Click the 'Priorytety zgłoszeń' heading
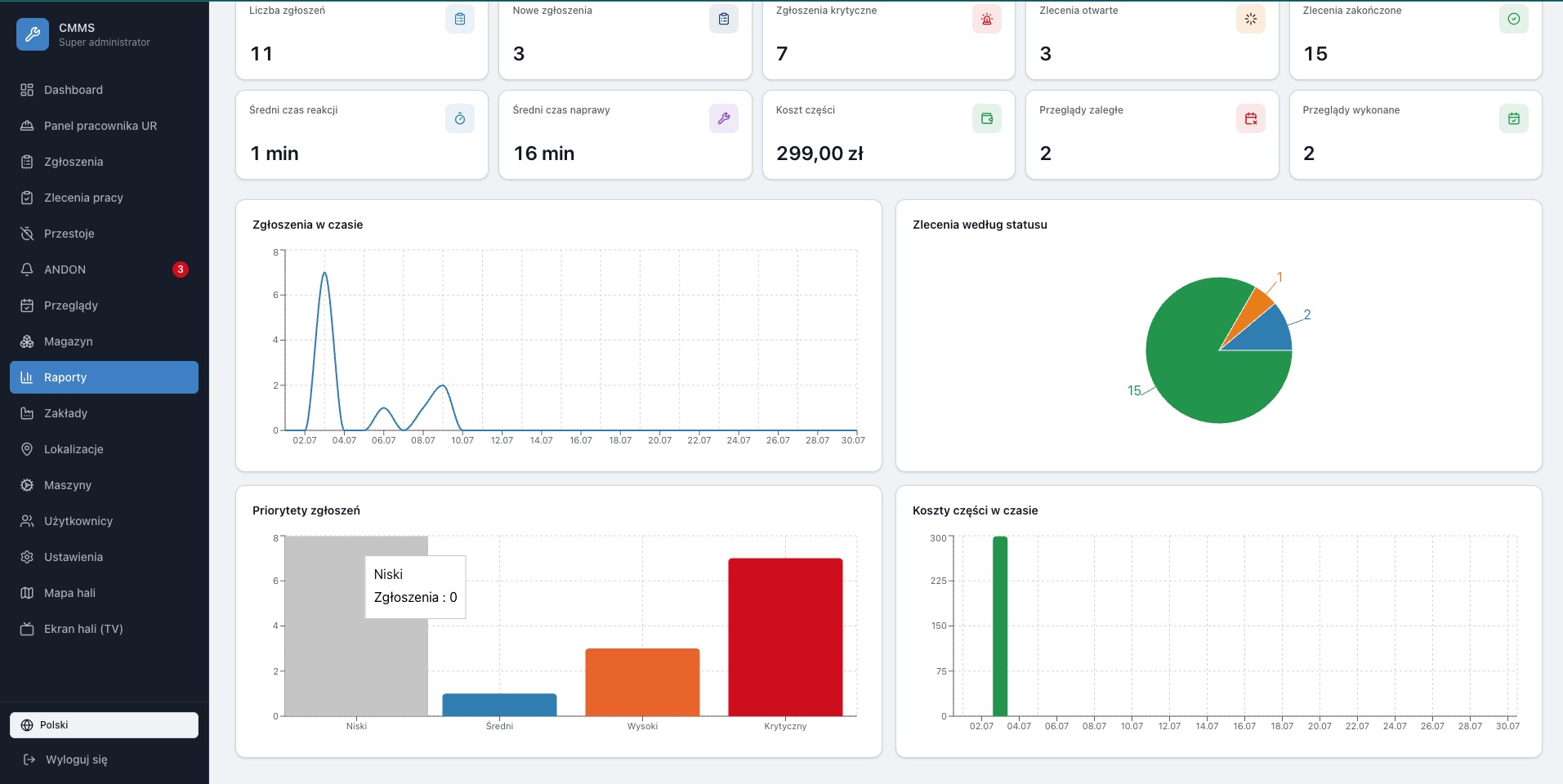 306,510
